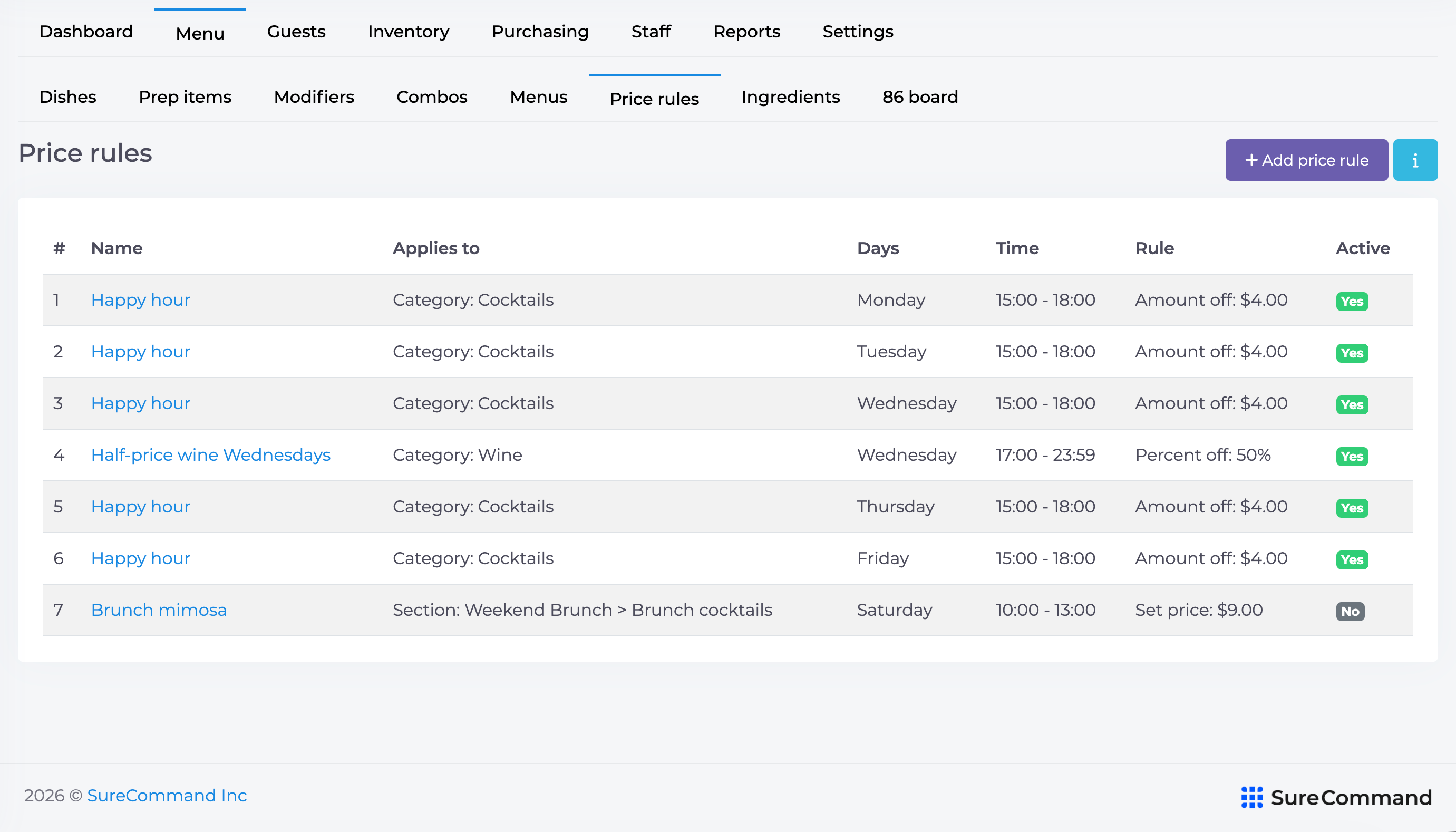Viewport: 1456px width, 832px height.
Task: Open the Reports tab
Action: (x=746, y=32)
